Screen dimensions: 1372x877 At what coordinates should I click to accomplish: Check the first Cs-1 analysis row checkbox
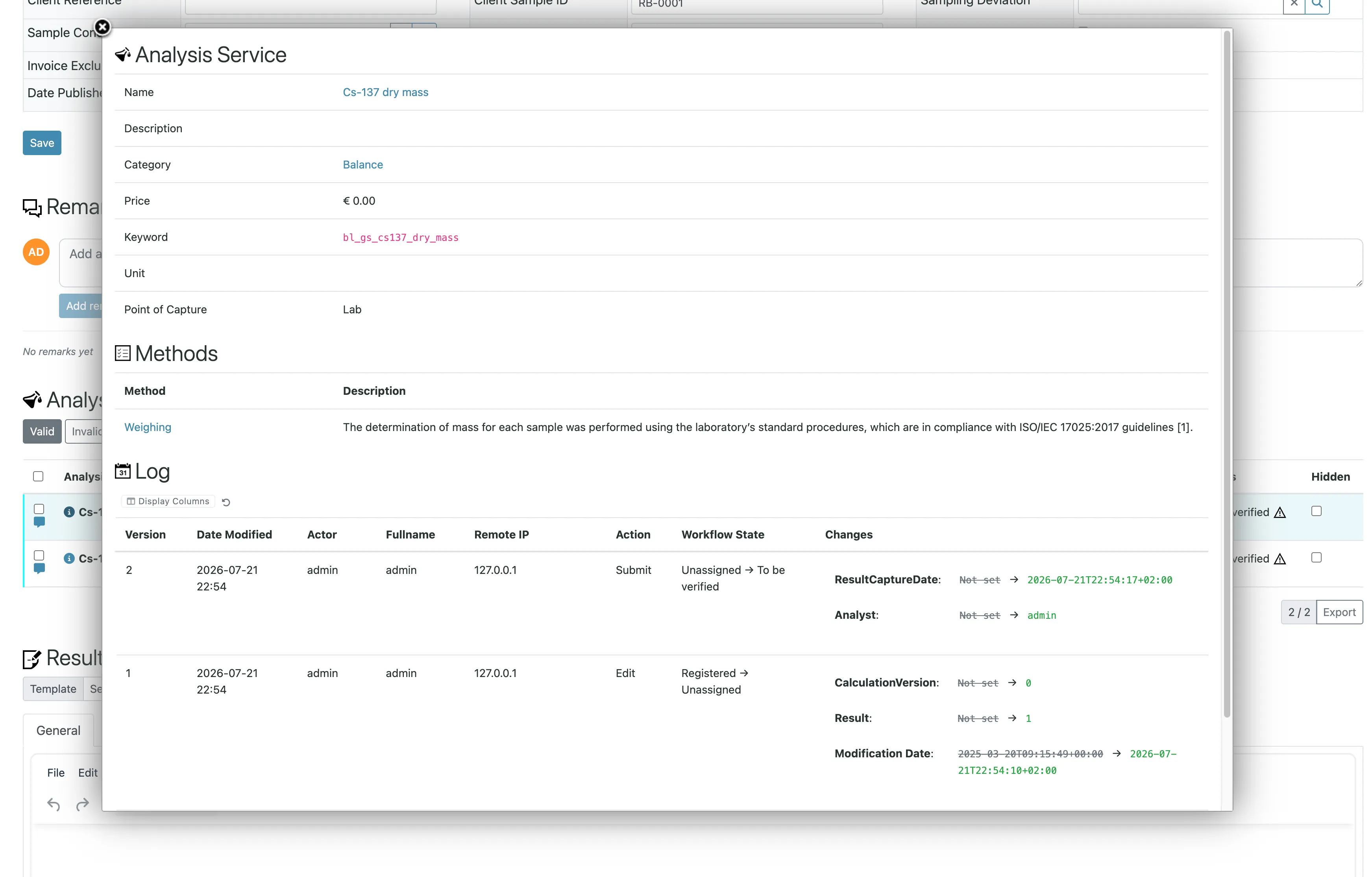pyautogui.click(x=39, y=509)
